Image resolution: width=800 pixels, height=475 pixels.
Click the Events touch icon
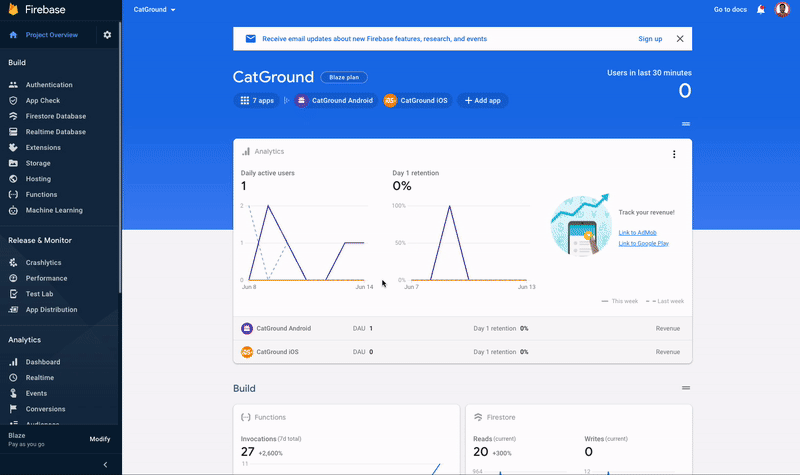coord(13,393)
